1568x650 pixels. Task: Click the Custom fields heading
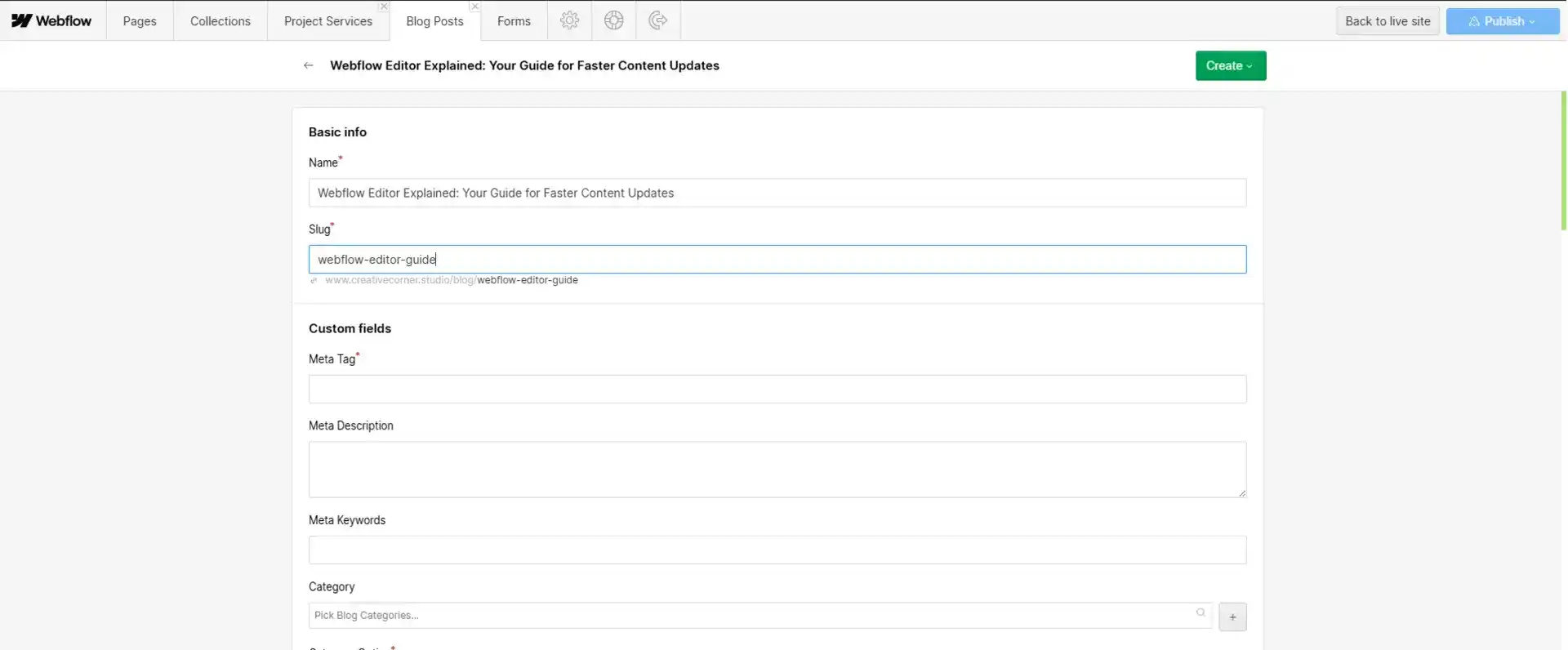[x=350, y=328]
